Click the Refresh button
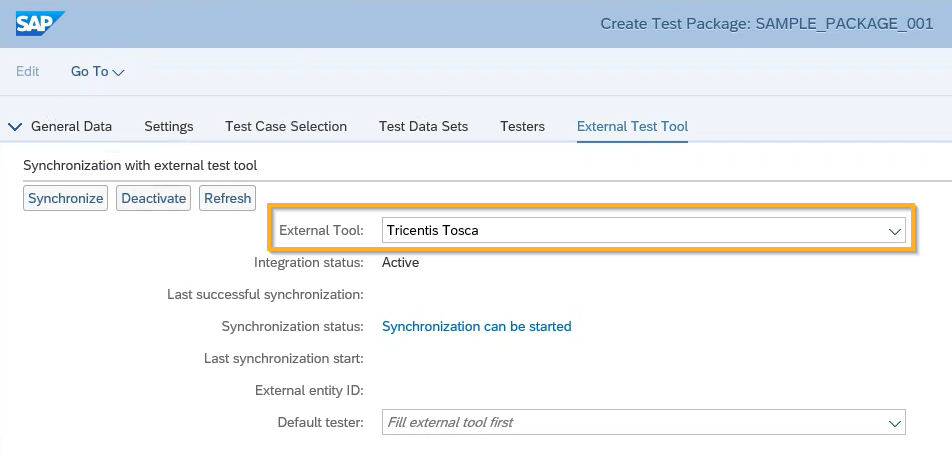The height and width of the screenshot is (454, 952). pos(228,198)
